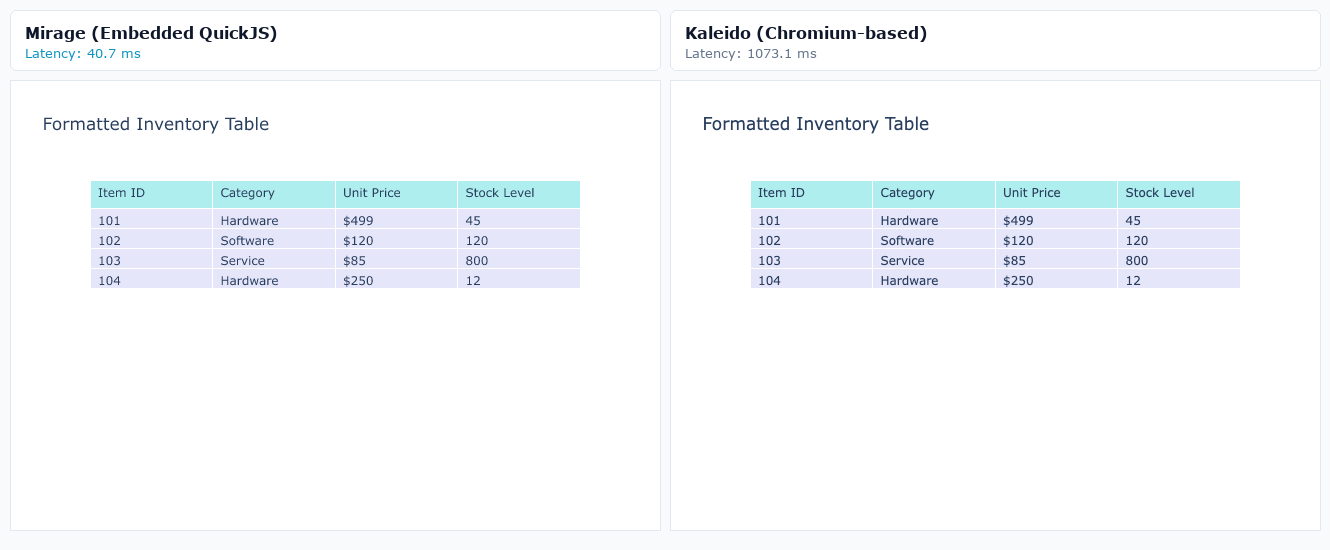Click Hardware cell in row 104 of Kaleido table
Viewport: 1330px width, 550px height.
click(x=934, y=279)
